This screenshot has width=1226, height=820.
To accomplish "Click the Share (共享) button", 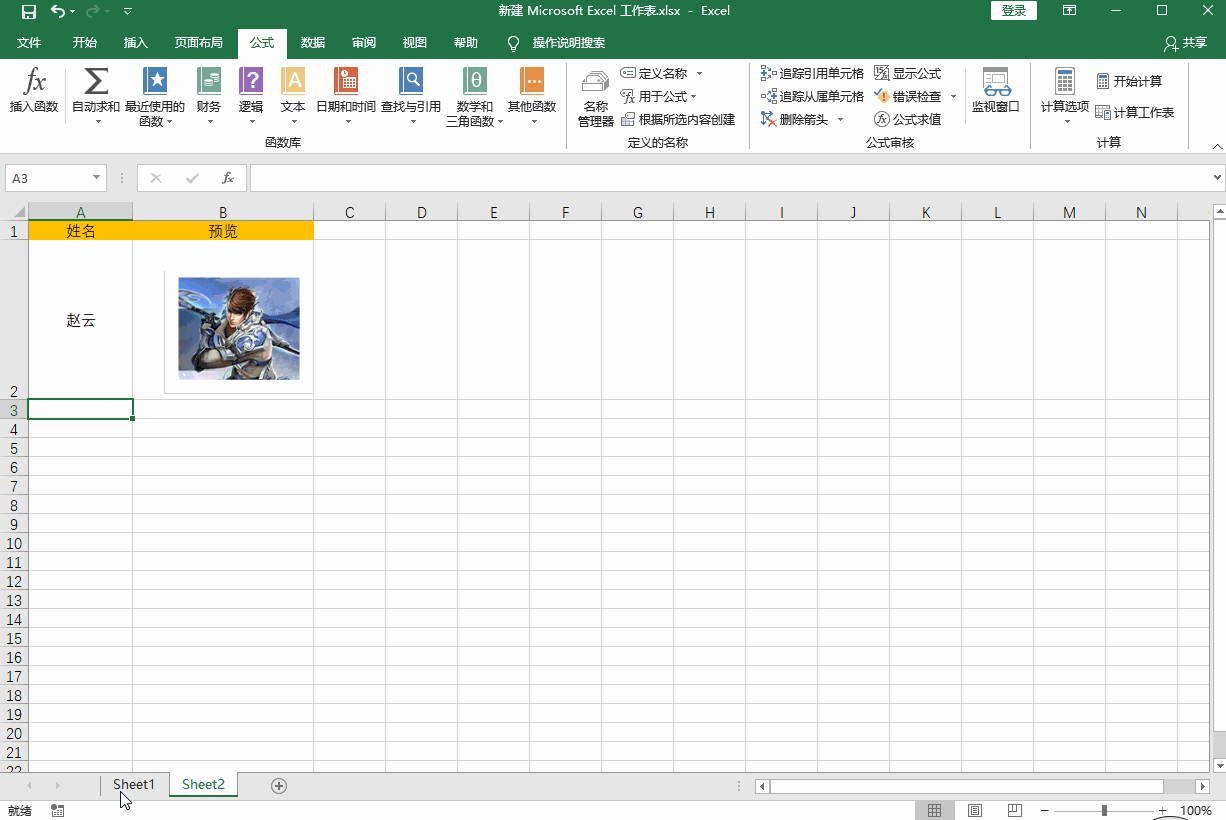I will tap(1186, 43).
